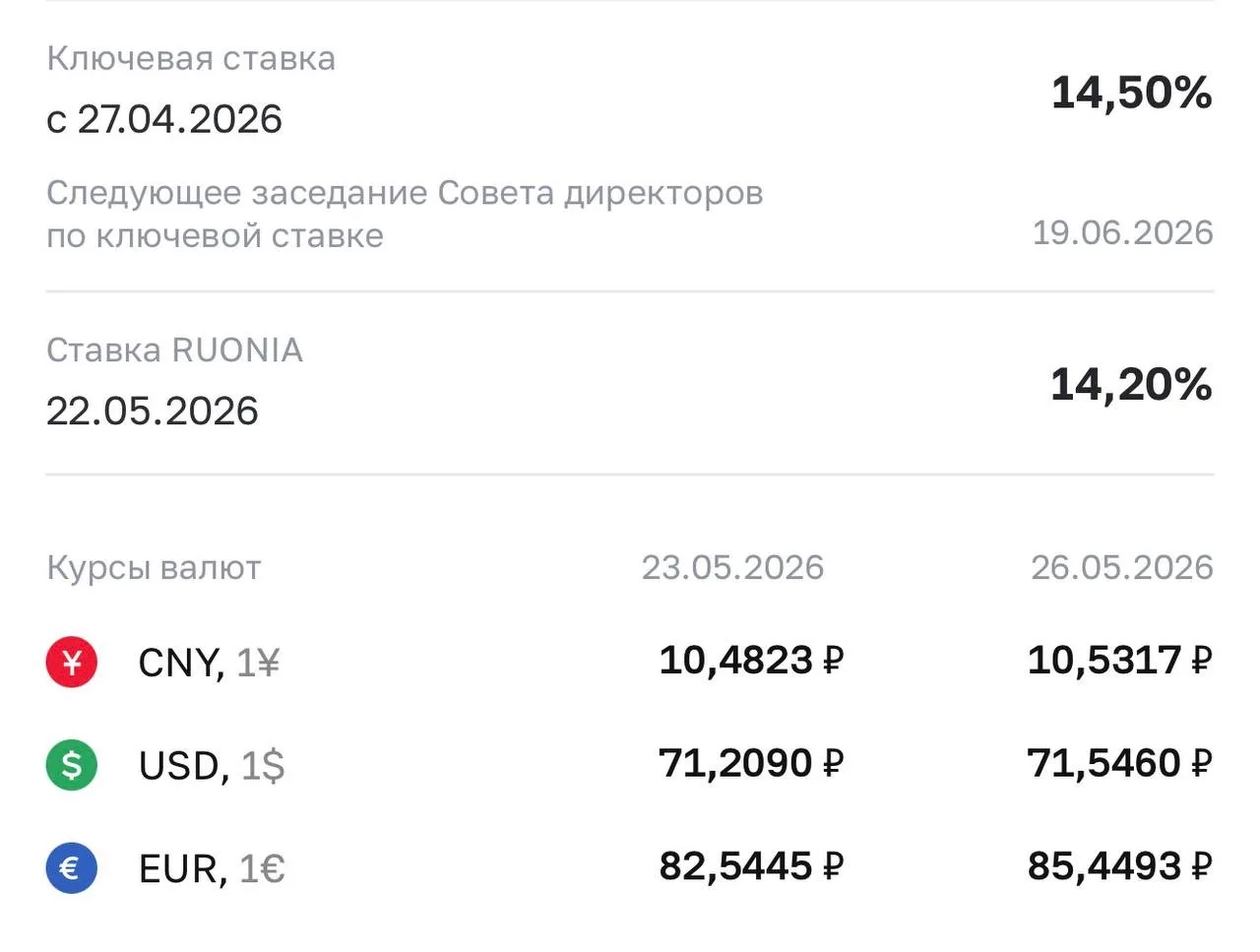
Task: Click CNY rate 10,4823 ₽
Action: tap(751, 660)
